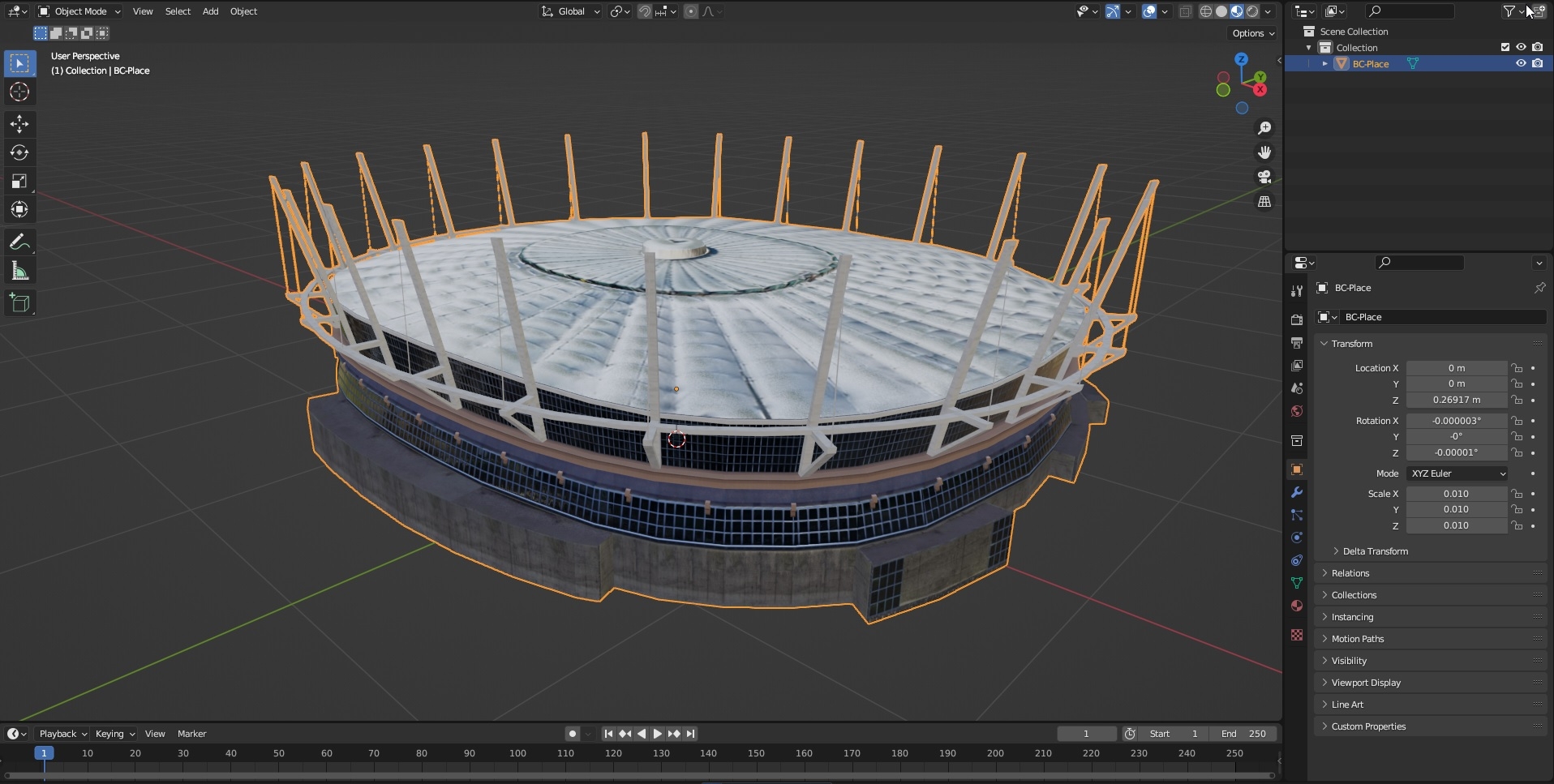Choose the Rotate tool in toolbar
This screenshot has width=1554, height=784.
[19, 152]
